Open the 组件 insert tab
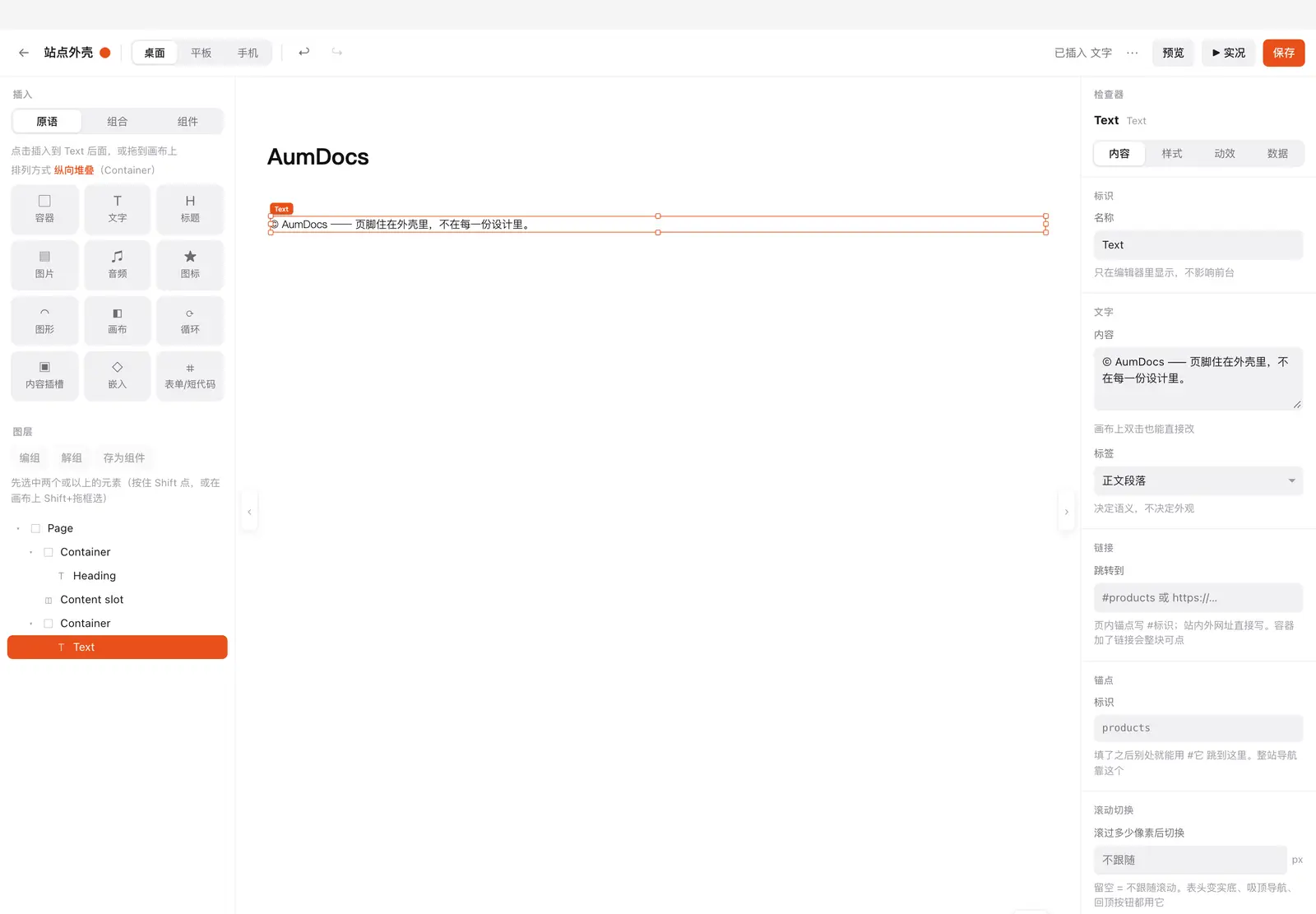The width and height of the screenshot is (1316, 914). [x=188, y=121]
